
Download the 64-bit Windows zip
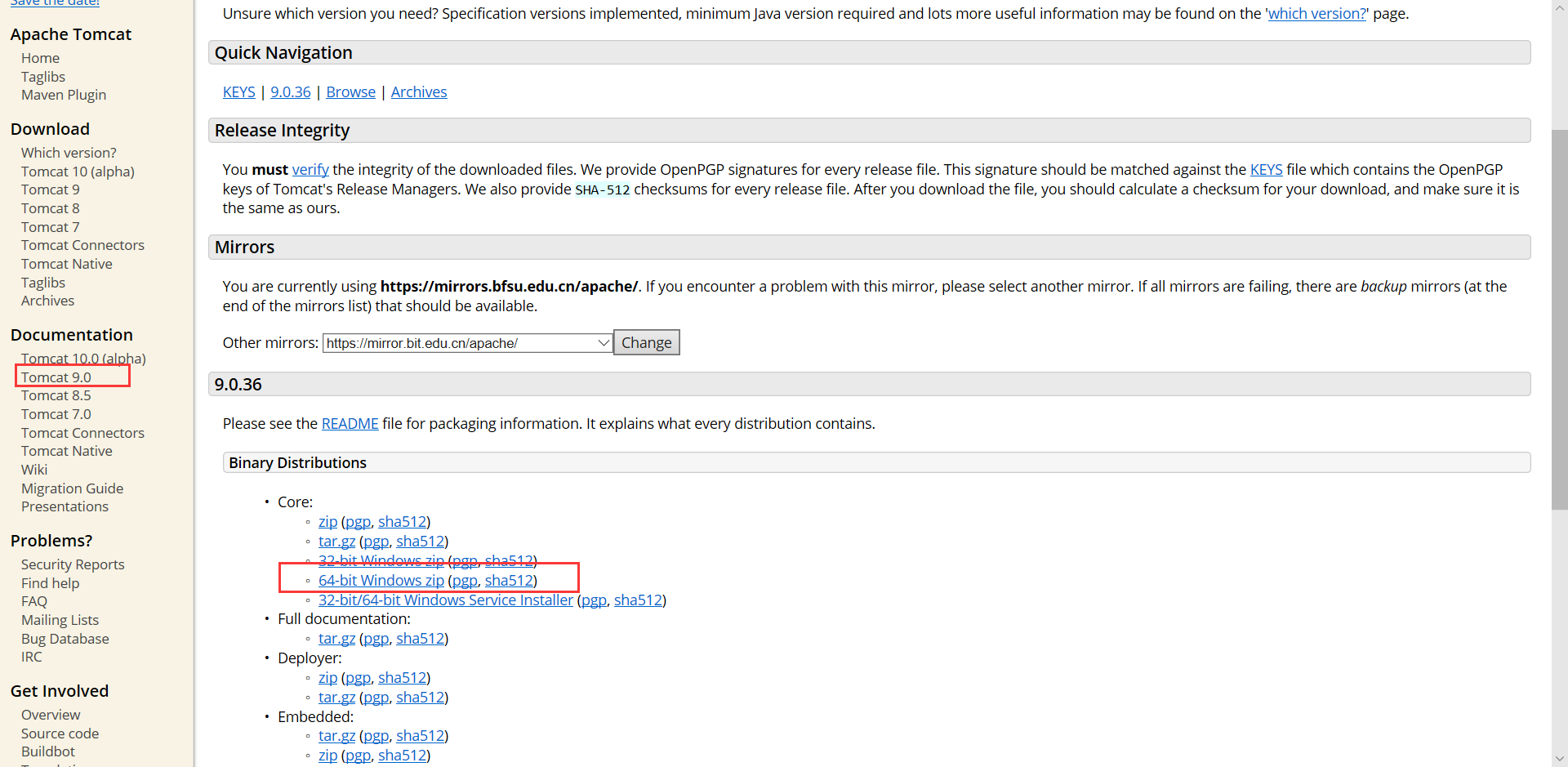[x=381, y=581]
